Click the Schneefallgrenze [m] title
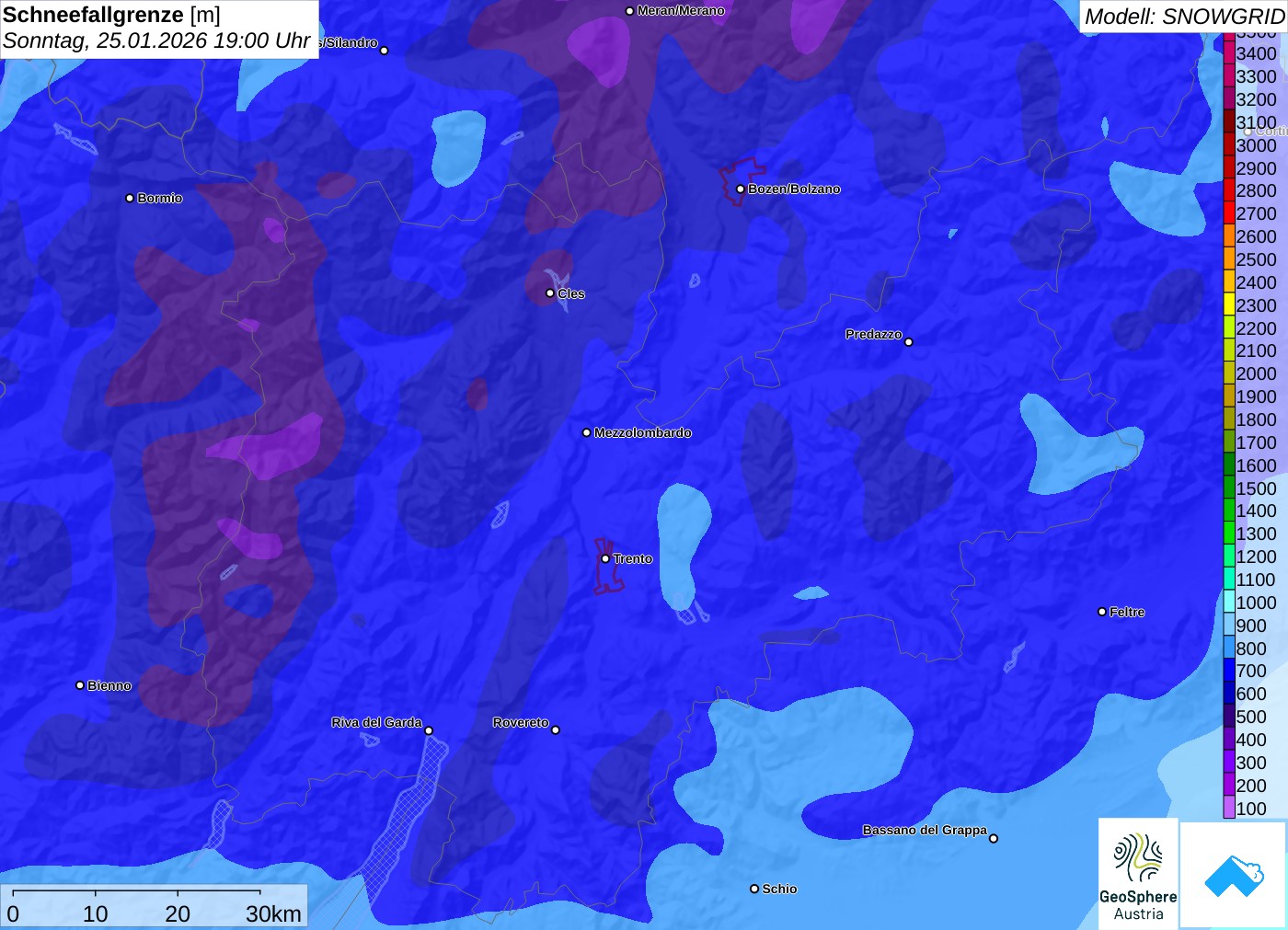This screenshot has height=930, width=1288. coord(111,16)
